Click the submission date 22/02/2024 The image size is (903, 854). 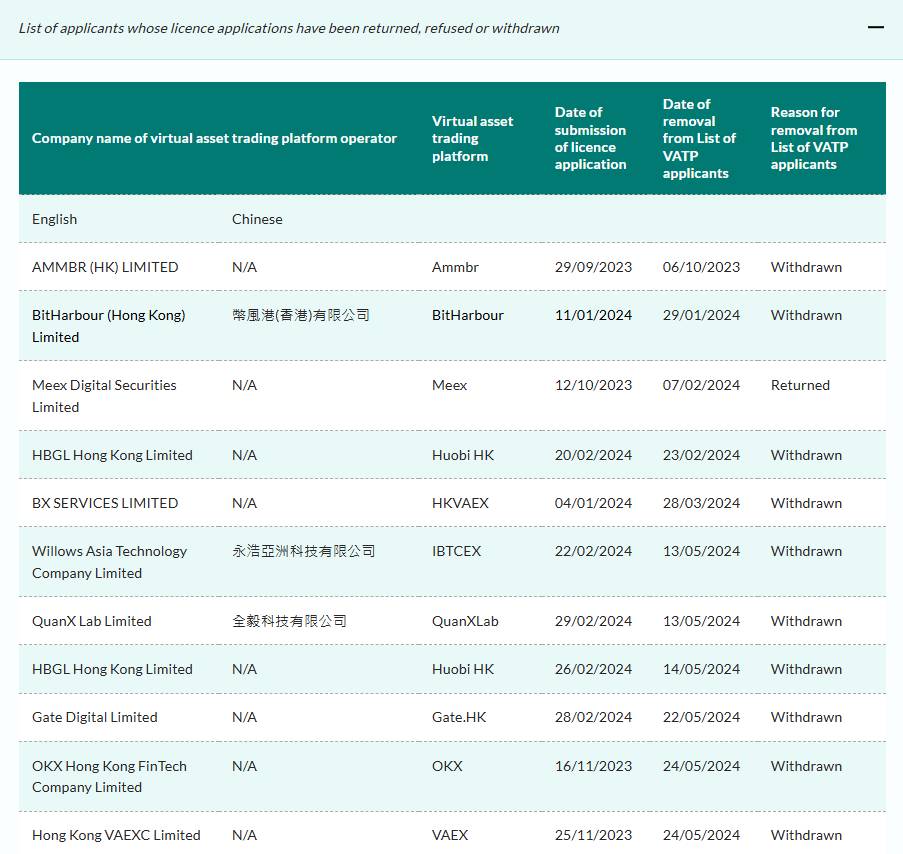point(593,551)
